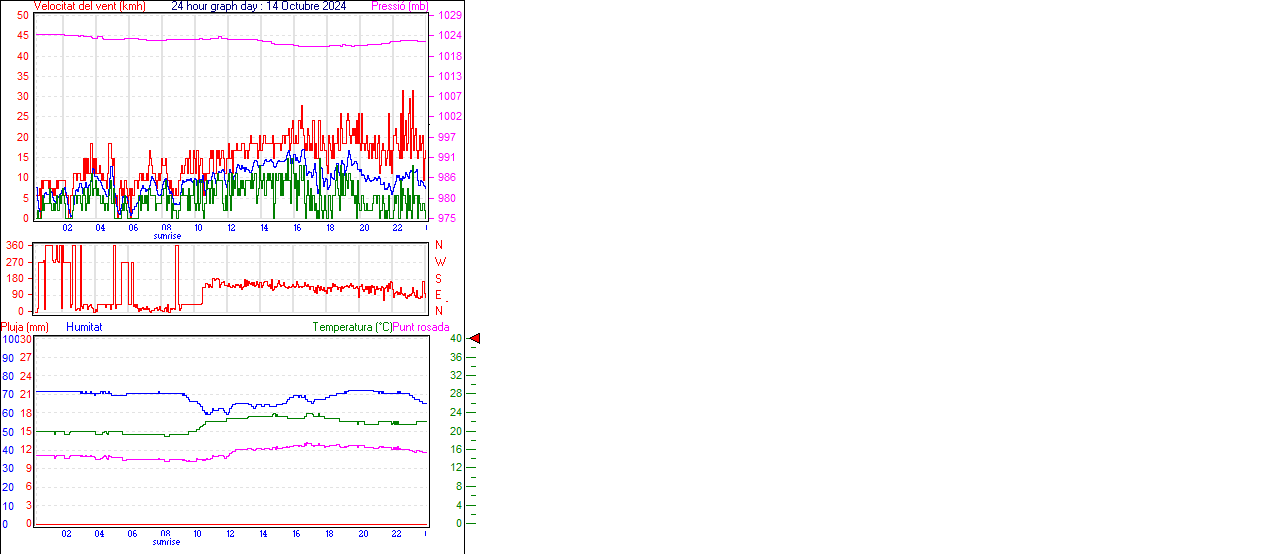The width and height of the screenshot is (1280, 554).
Task: Select the "S" compass direction label
Action: pos(438,278)
